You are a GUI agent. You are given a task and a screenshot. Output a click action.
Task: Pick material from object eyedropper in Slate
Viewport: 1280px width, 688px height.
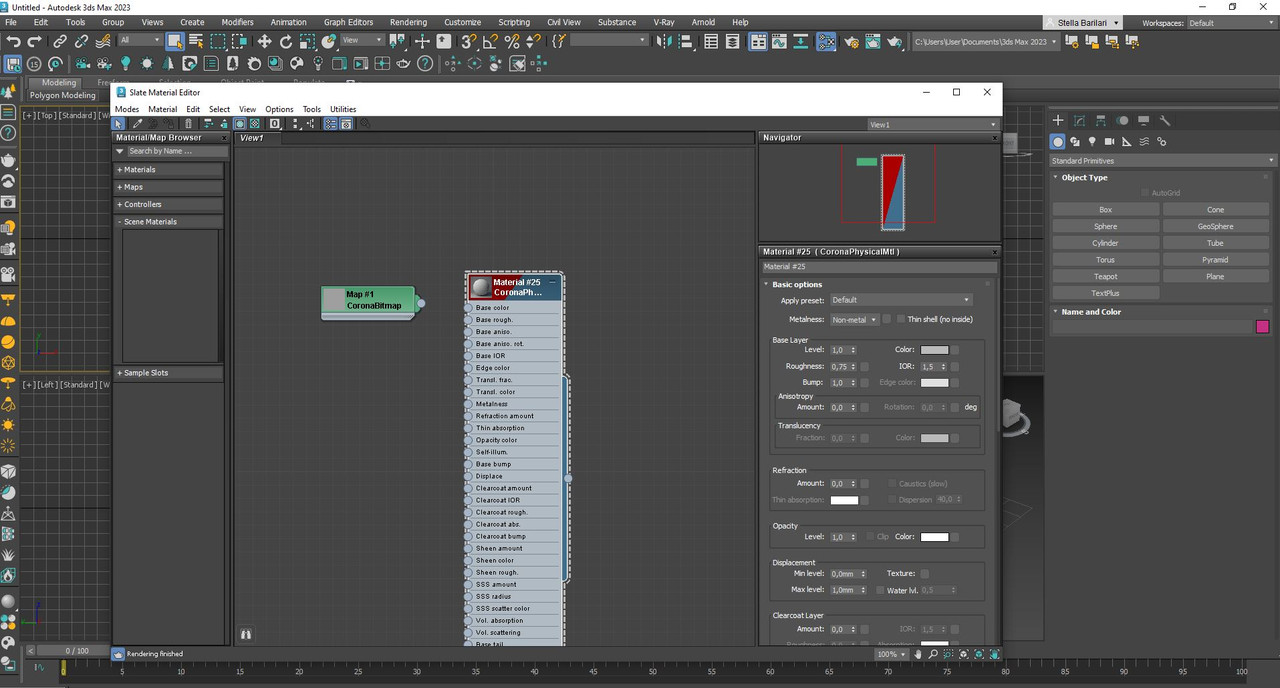point(135,124)
